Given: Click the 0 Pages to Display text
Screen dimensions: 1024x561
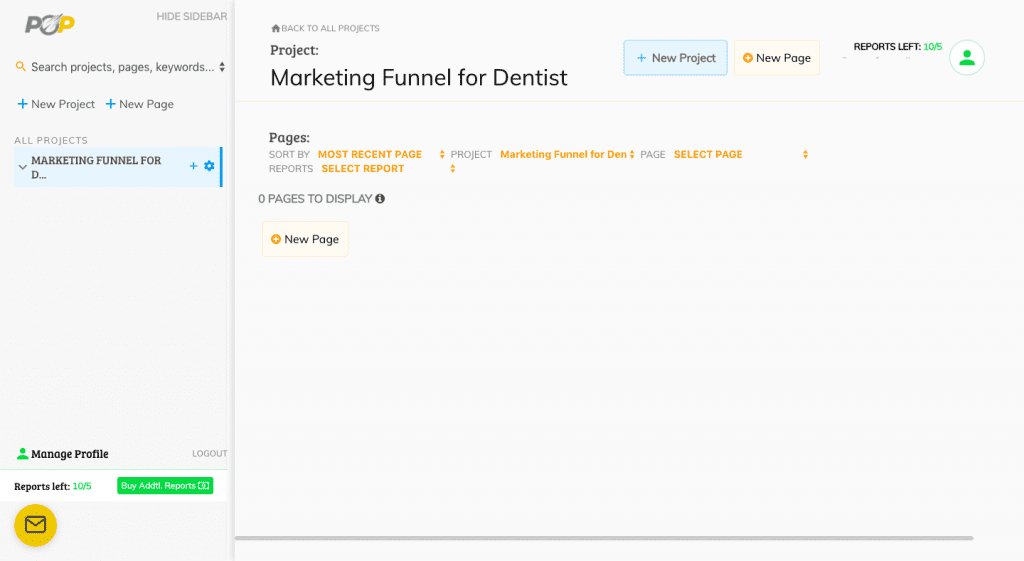Looking at the screenshot, I should coord(315,199).
